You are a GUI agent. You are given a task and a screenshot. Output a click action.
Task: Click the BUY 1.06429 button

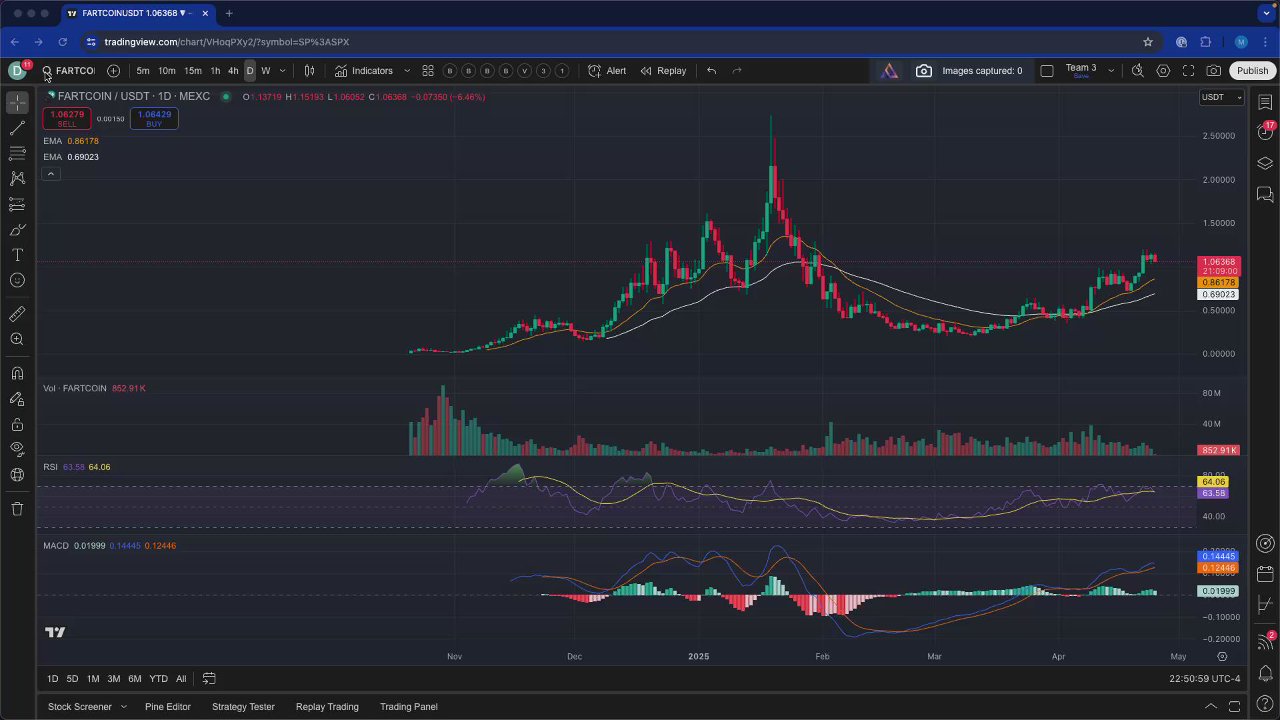coord(154,118)
